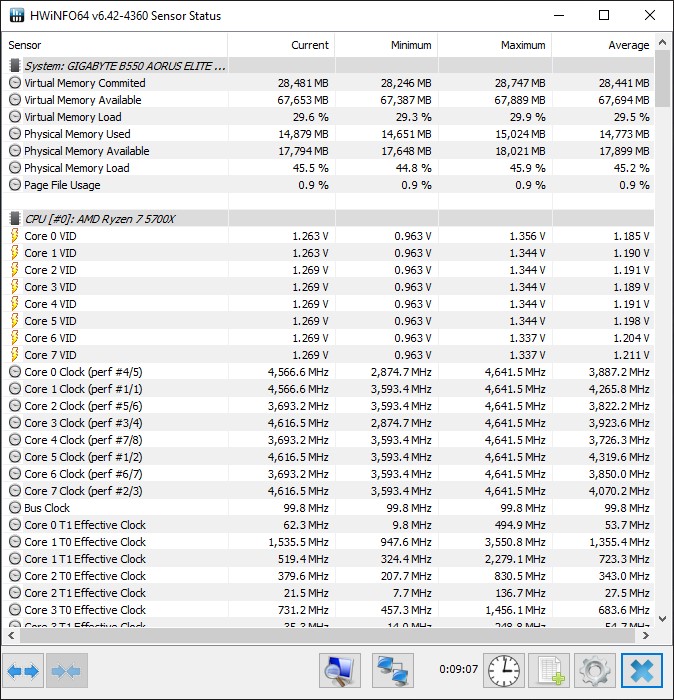Click the lightning icon beside Core 5 VID
The image size is (674, 700).
click(15, 321)
